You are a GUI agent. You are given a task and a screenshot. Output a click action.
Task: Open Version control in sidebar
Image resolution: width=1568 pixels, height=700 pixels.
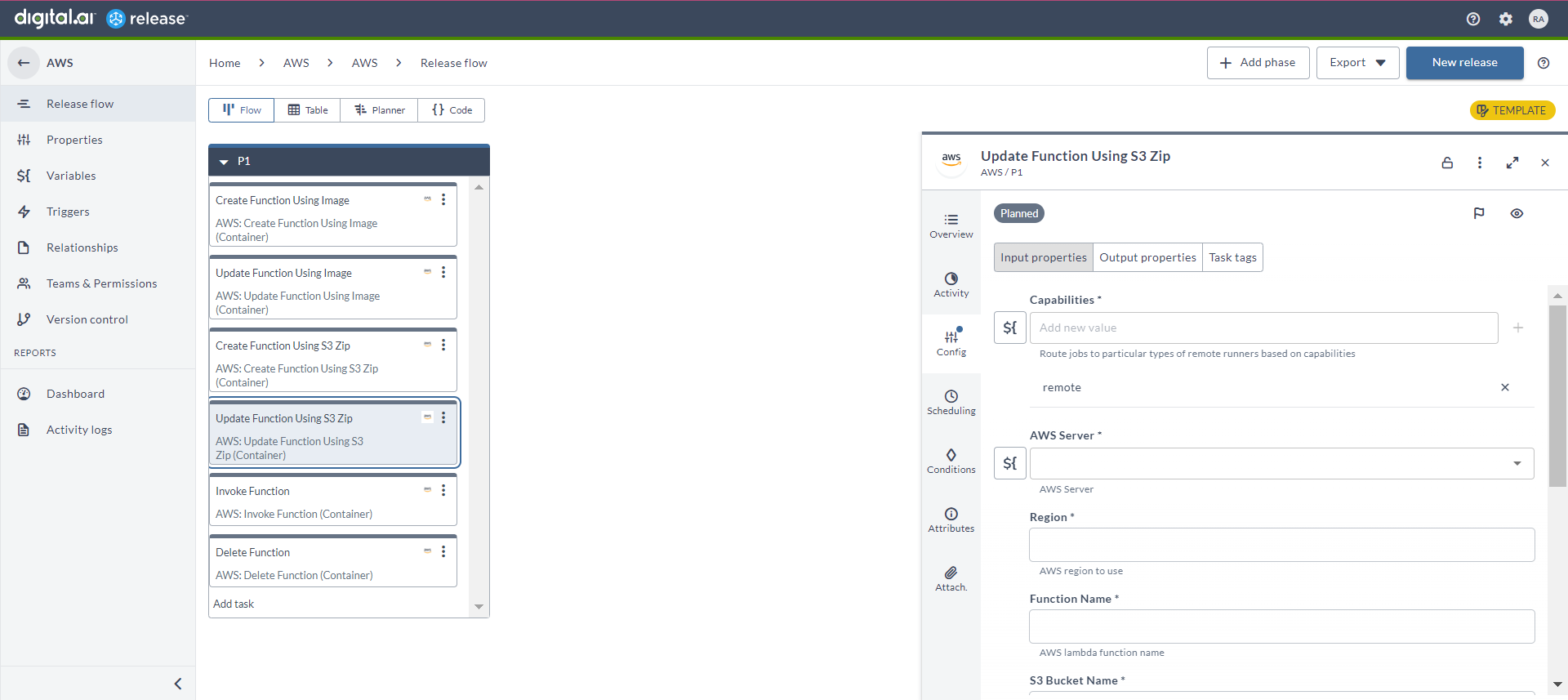coord(98,319)
